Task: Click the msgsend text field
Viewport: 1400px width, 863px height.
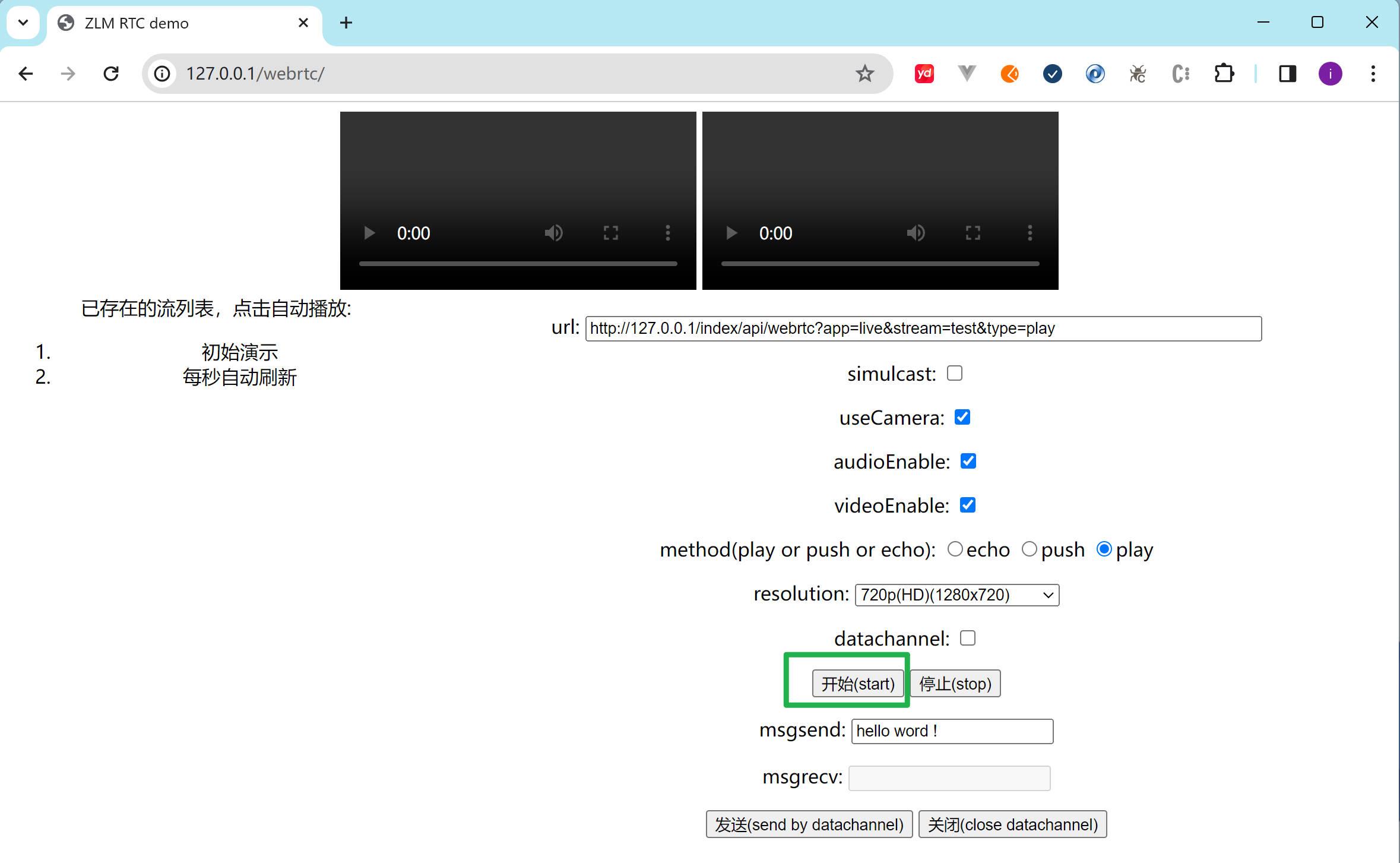Action: point(952,731)
